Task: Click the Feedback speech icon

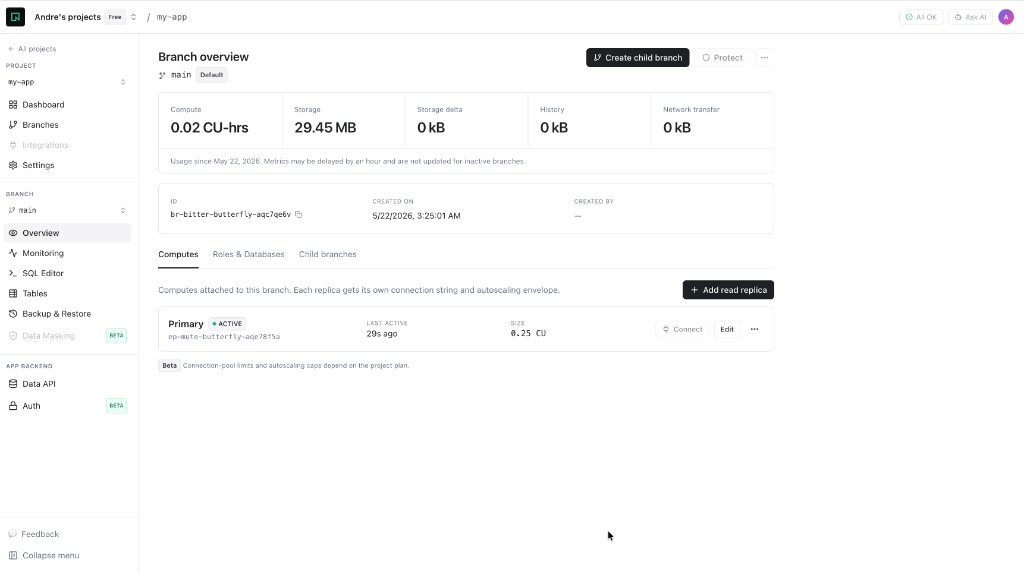Action: click(x=12, y=534)
